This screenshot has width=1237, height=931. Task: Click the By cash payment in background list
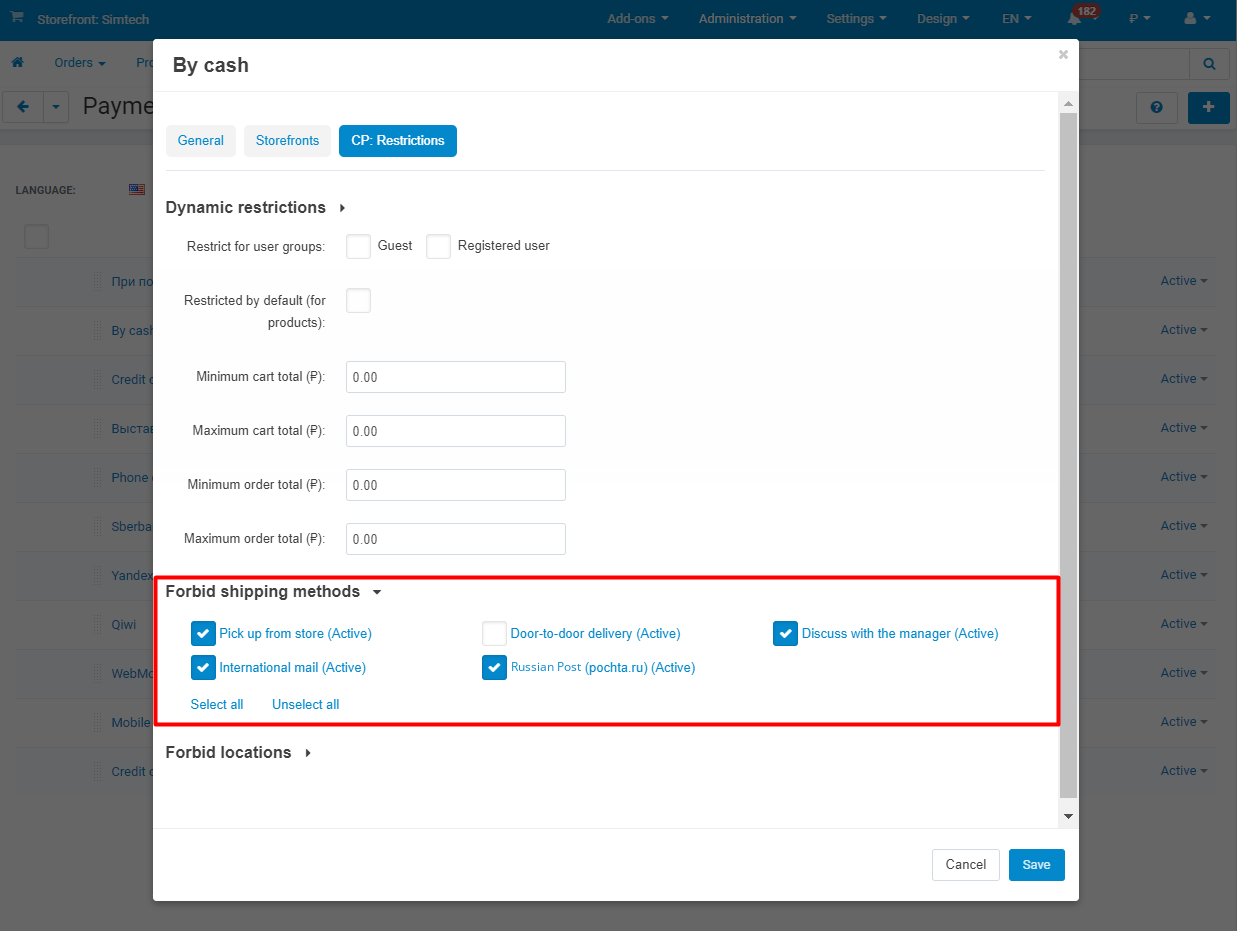132,331
